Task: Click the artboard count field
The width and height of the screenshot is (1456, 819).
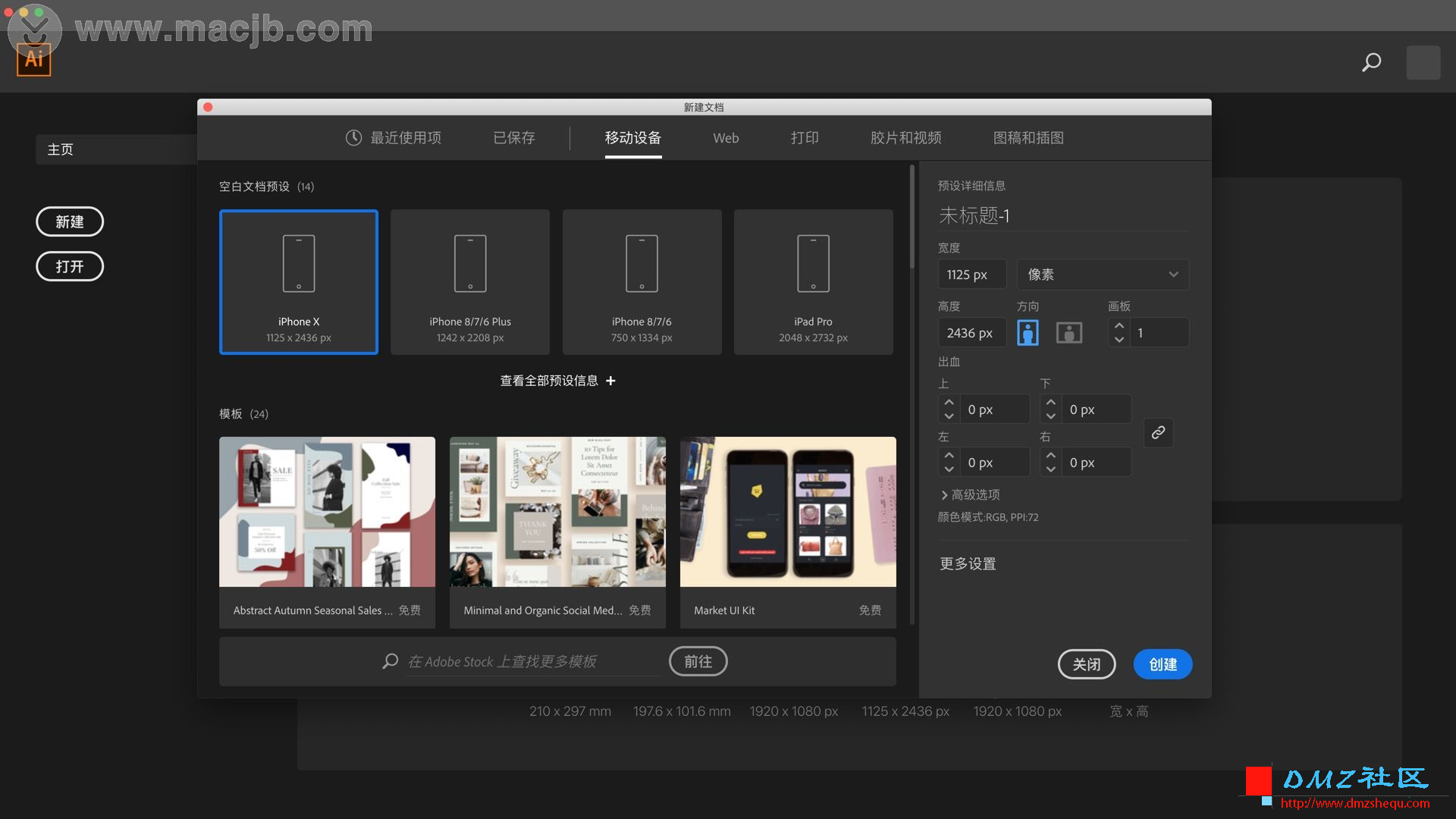Action: click(1159, 332)
